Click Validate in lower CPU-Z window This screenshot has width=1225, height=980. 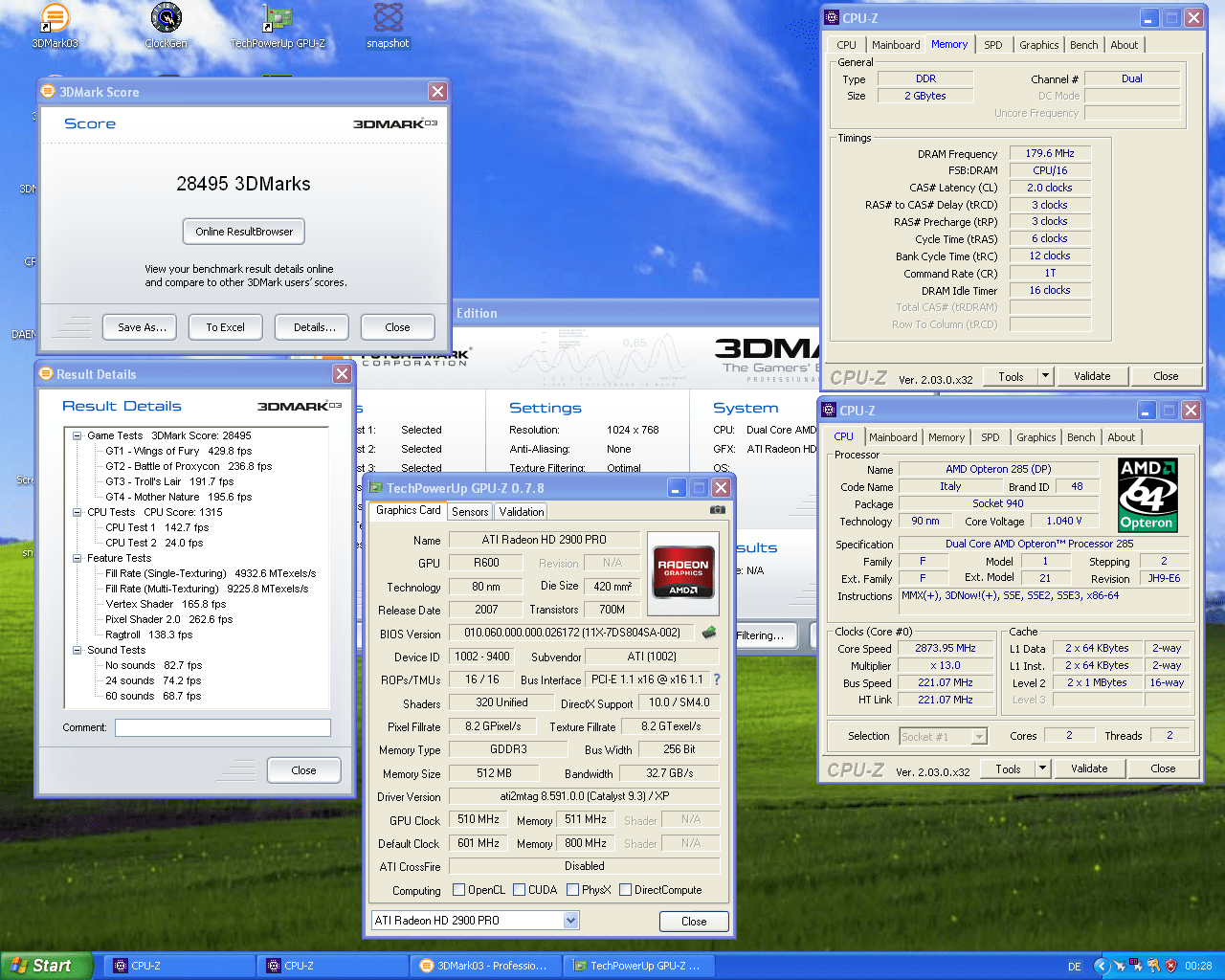1089,768
